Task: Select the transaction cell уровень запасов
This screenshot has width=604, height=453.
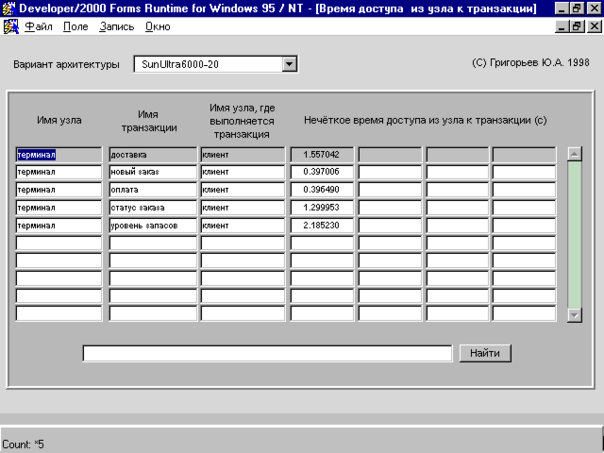Action: 153,226
